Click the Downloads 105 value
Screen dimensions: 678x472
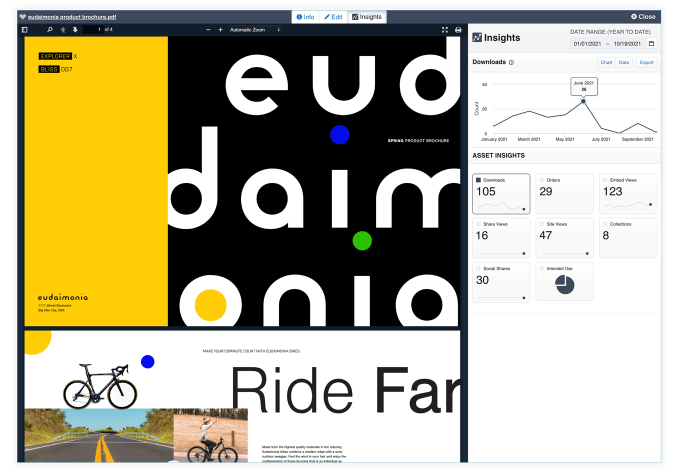pos(486,191)
